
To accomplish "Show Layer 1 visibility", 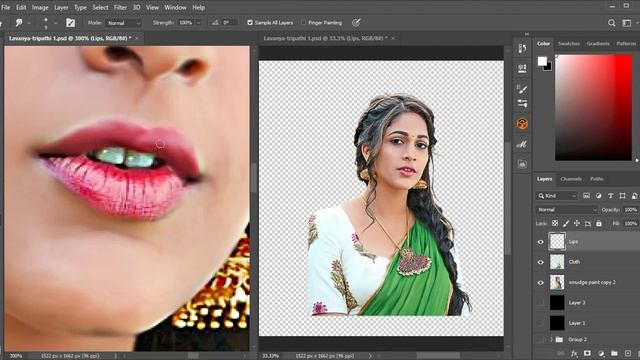I will pos(540,323).
